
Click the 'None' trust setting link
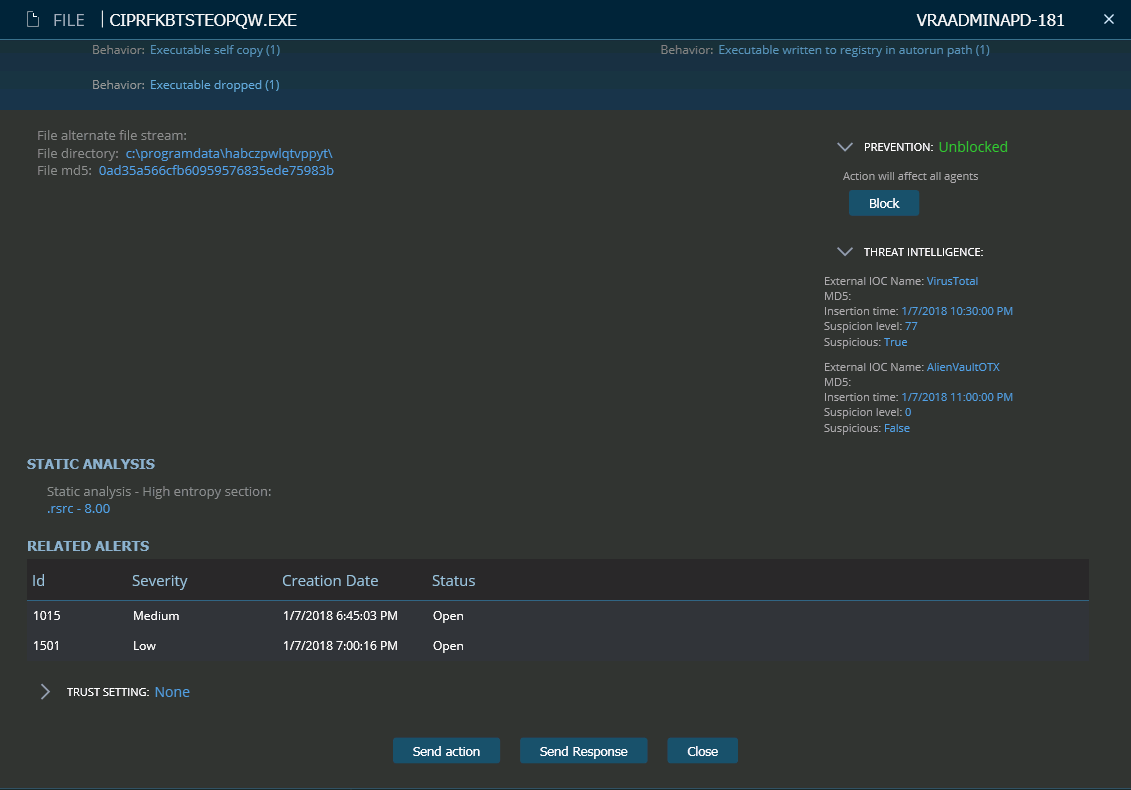click(x=172, y=691)
